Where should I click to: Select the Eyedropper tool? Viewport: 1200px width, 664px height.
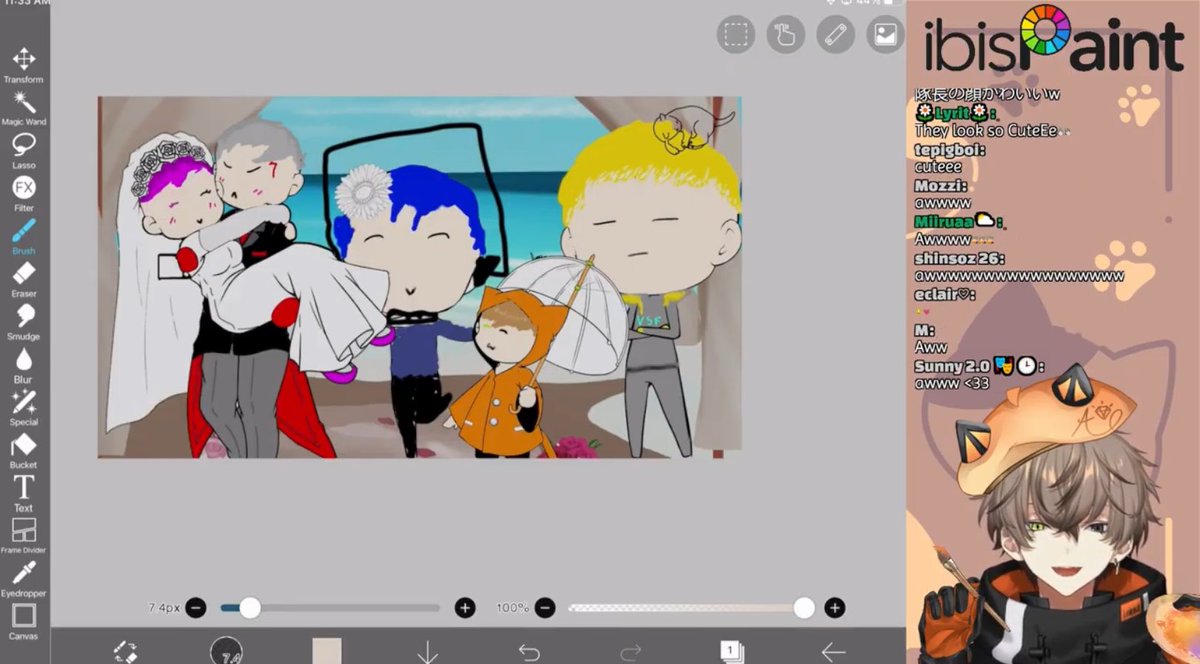click(23, 579)
